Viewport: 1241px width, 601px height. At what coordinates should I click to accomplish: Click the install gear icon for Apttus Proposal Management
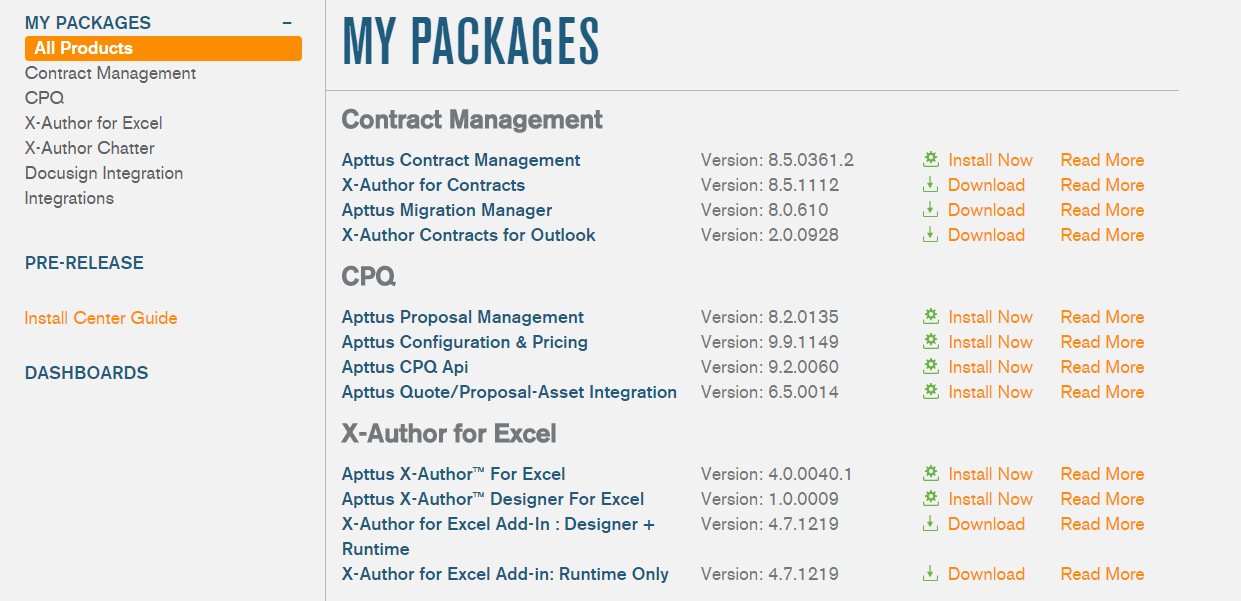(x=929, y=316)
